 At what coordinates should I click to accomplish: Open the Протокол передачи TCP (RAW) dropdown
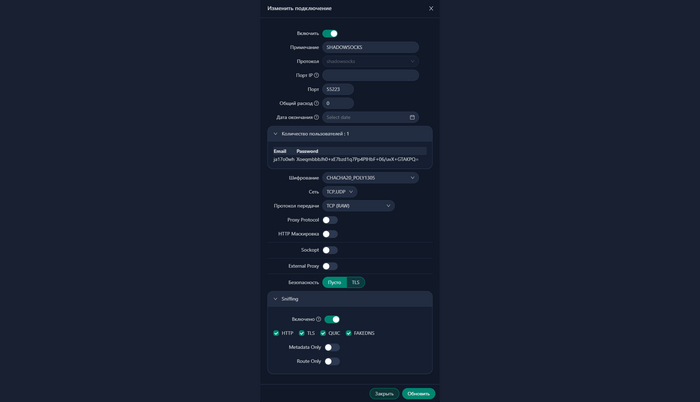coord(358,206)
